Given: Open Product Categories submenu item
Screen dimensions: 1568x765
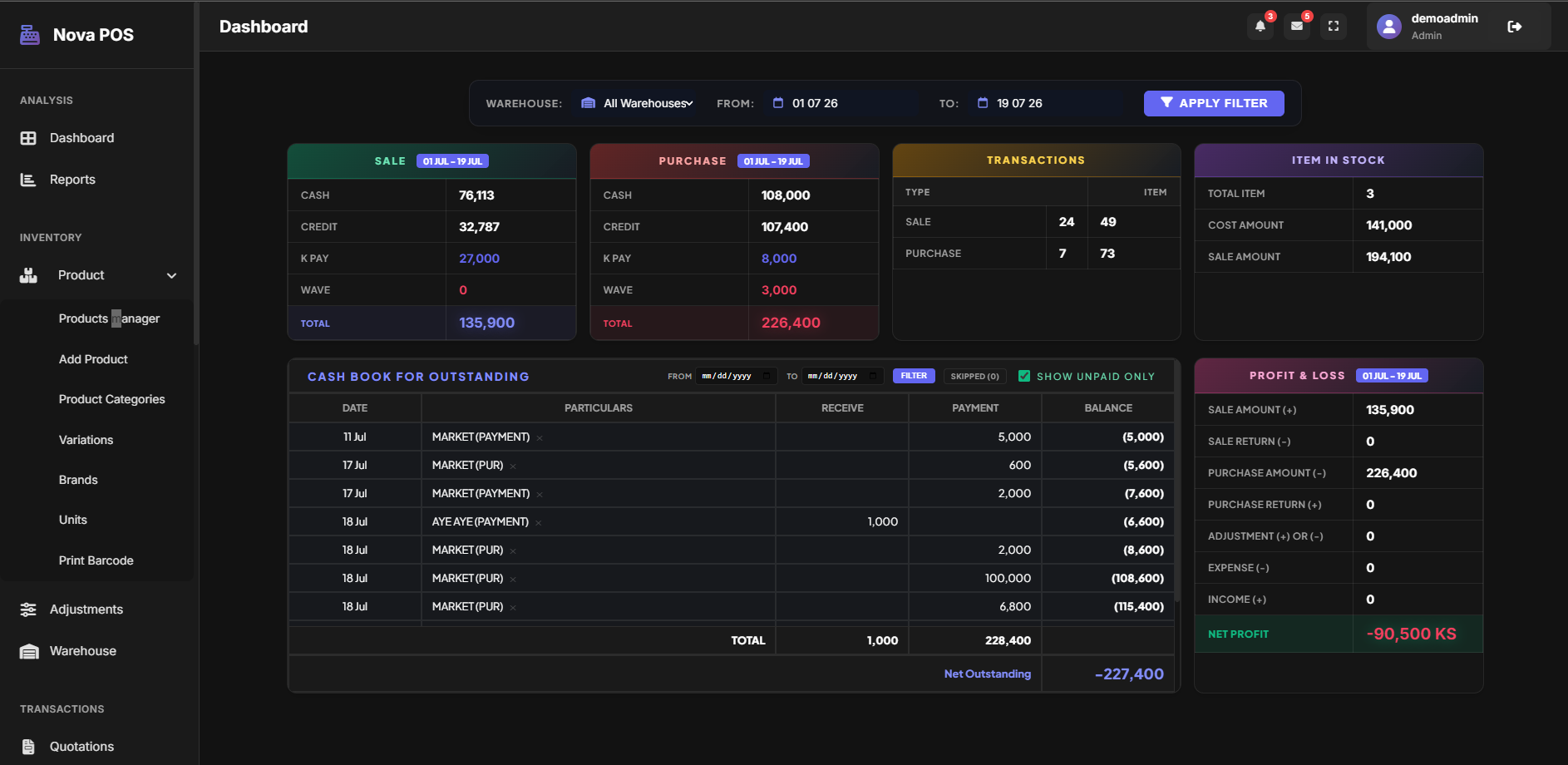Looking at the screenshot, I should coord(111,399).
